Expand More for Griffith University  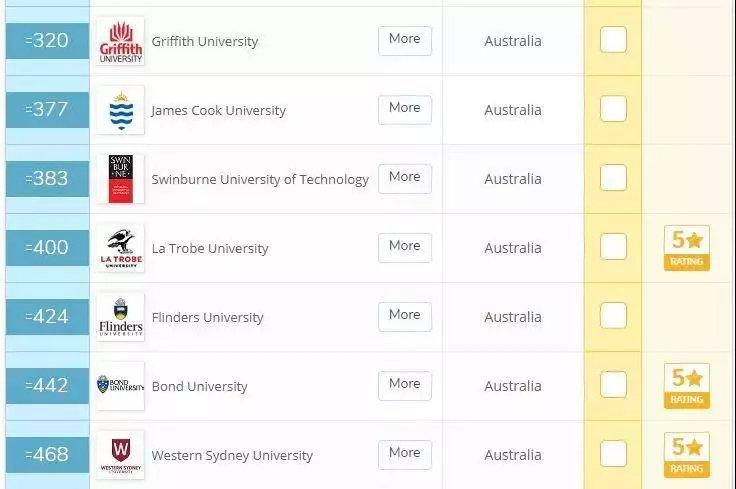[405, 41]
